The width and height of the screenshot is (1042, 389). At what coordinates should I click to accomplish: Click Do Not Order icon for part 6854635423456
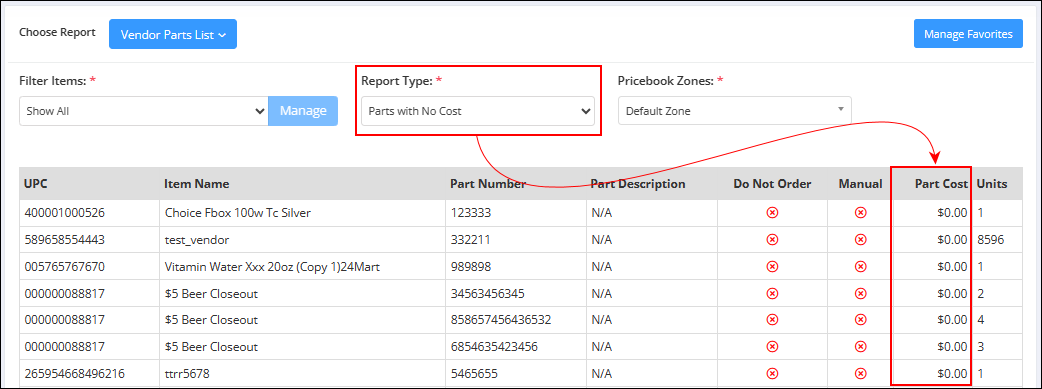(x=772, y=347)
